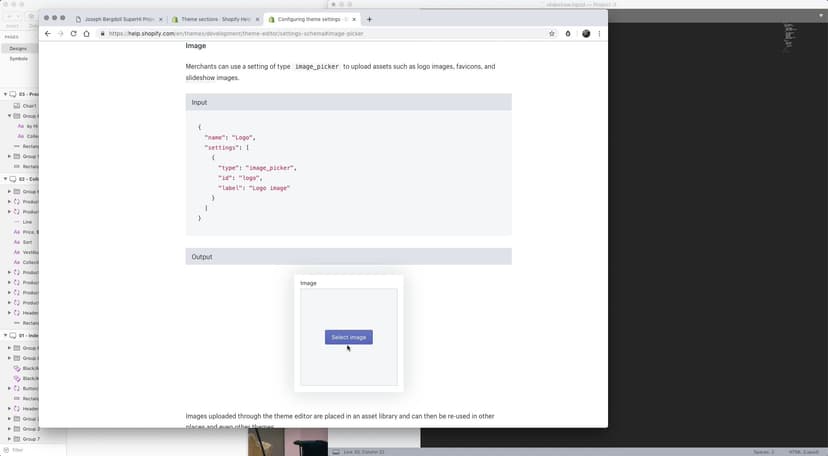Select the Symbols page in sidebar
Viewport: 828px width, 456px height.
[19, 58]
